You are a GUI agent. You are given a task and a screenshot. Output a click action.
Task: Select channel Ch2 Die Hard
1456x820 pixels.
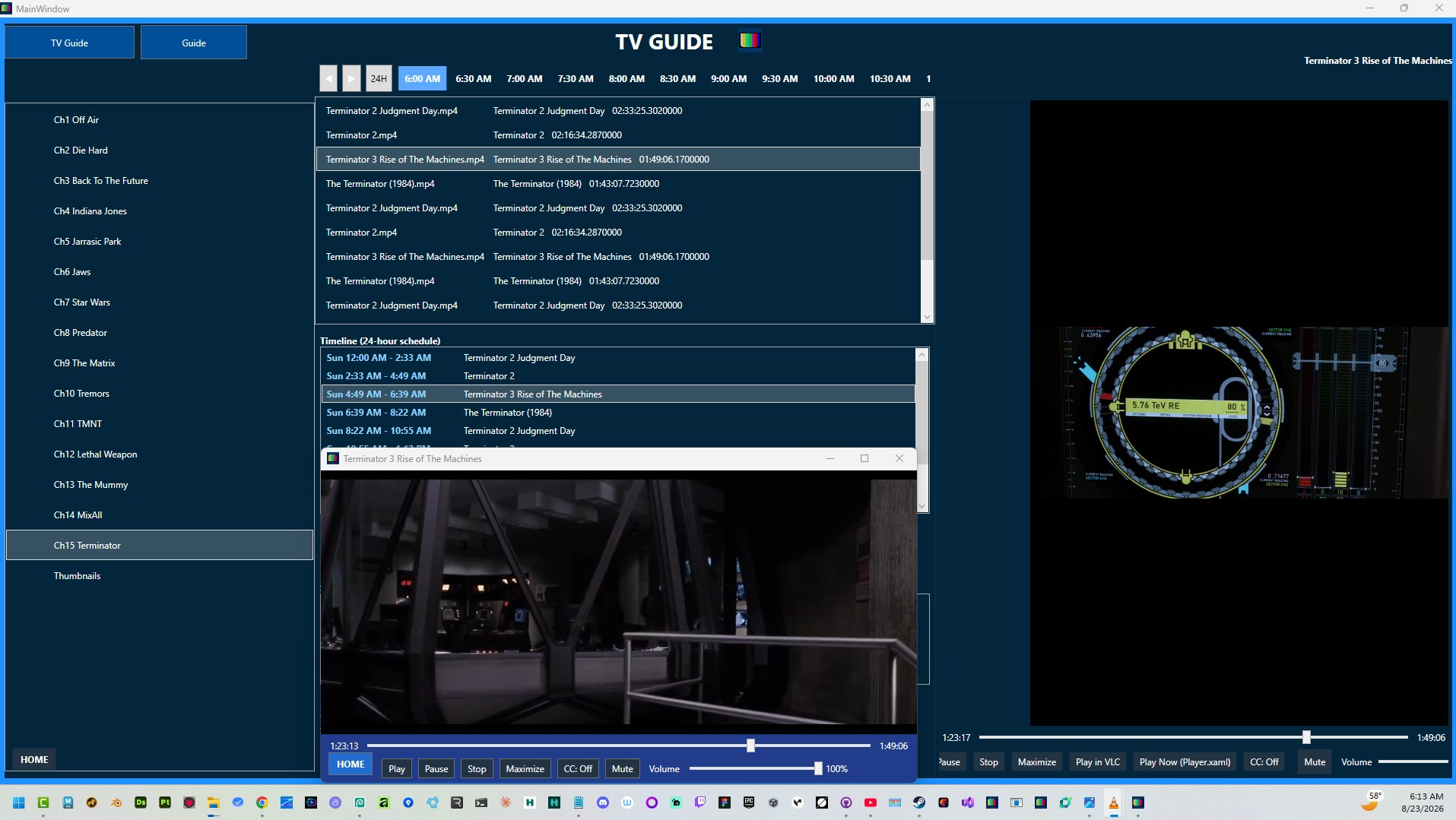160,150
